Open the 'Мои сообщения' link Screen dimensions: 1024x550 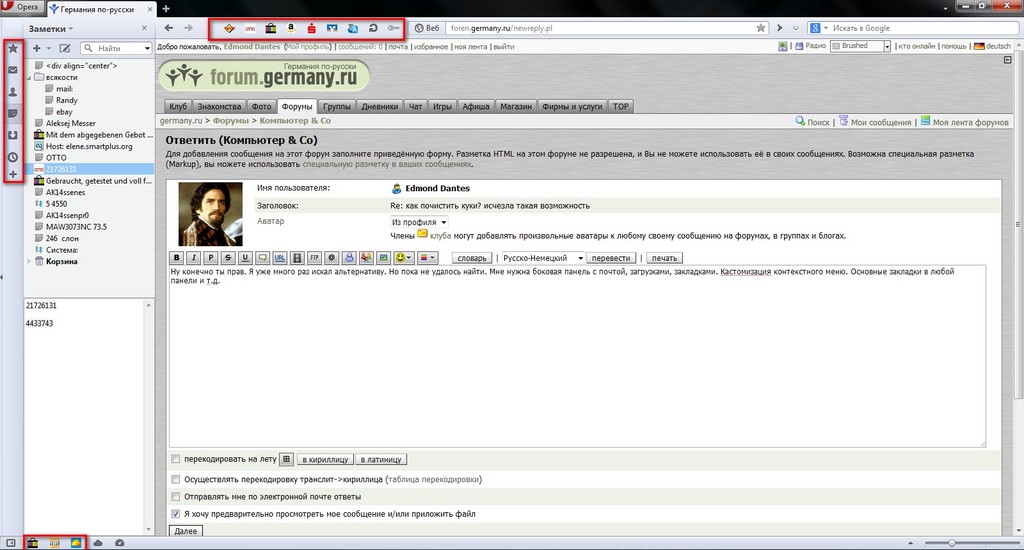[x=880, y=122]
